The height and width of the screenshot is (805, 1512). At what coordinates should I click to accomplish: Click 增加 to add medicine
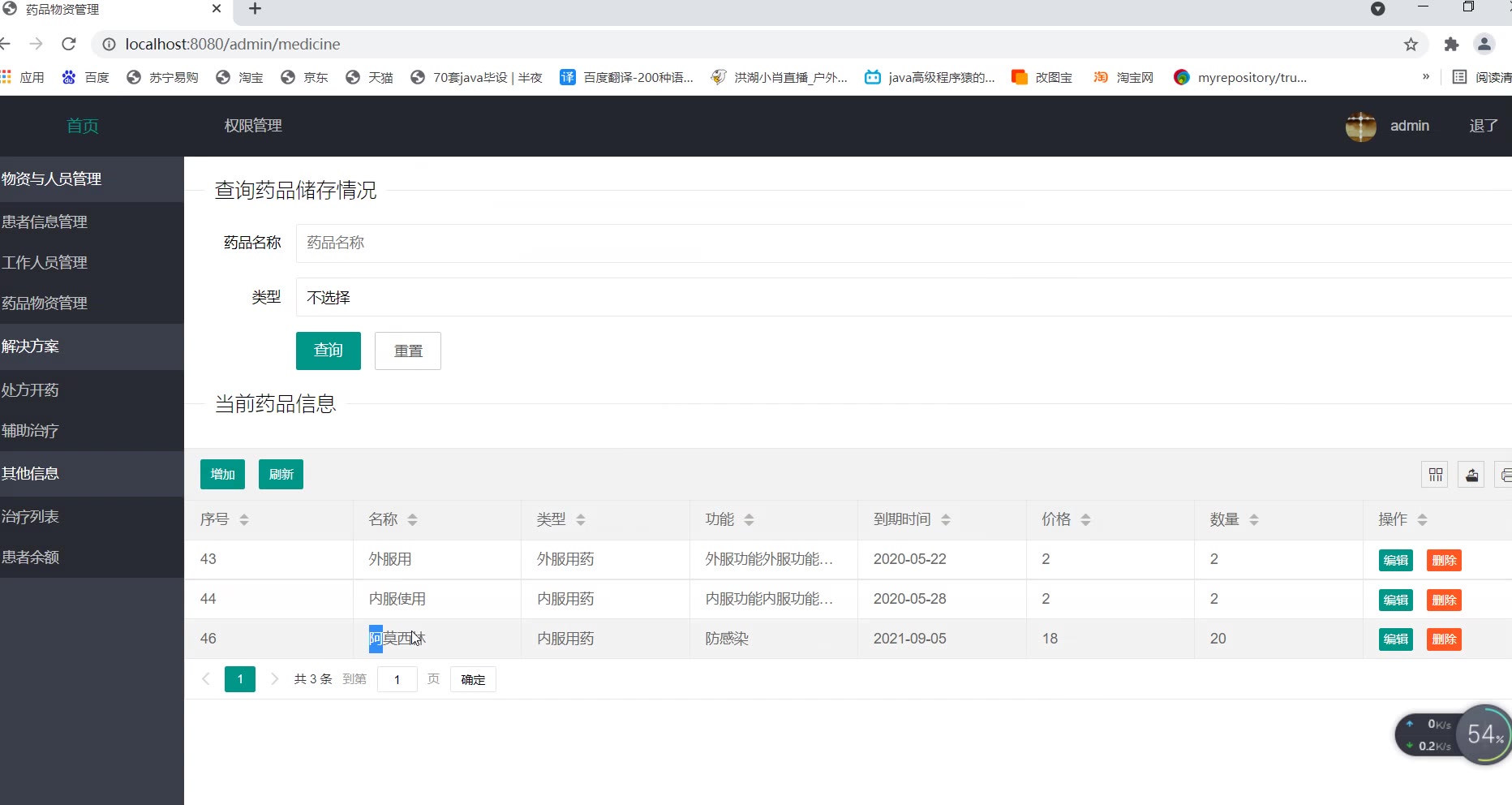[x=222, y=475]
